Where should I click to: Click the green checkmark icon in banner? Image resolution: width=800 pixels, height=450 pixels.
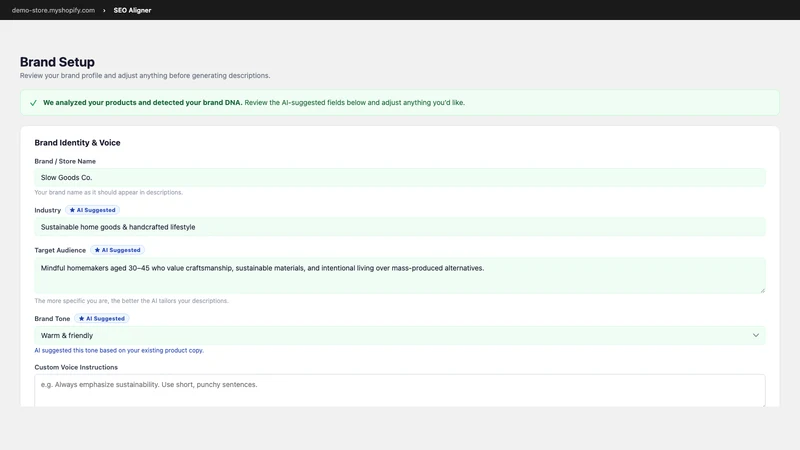pyautogui.click(x=33, y=103)
